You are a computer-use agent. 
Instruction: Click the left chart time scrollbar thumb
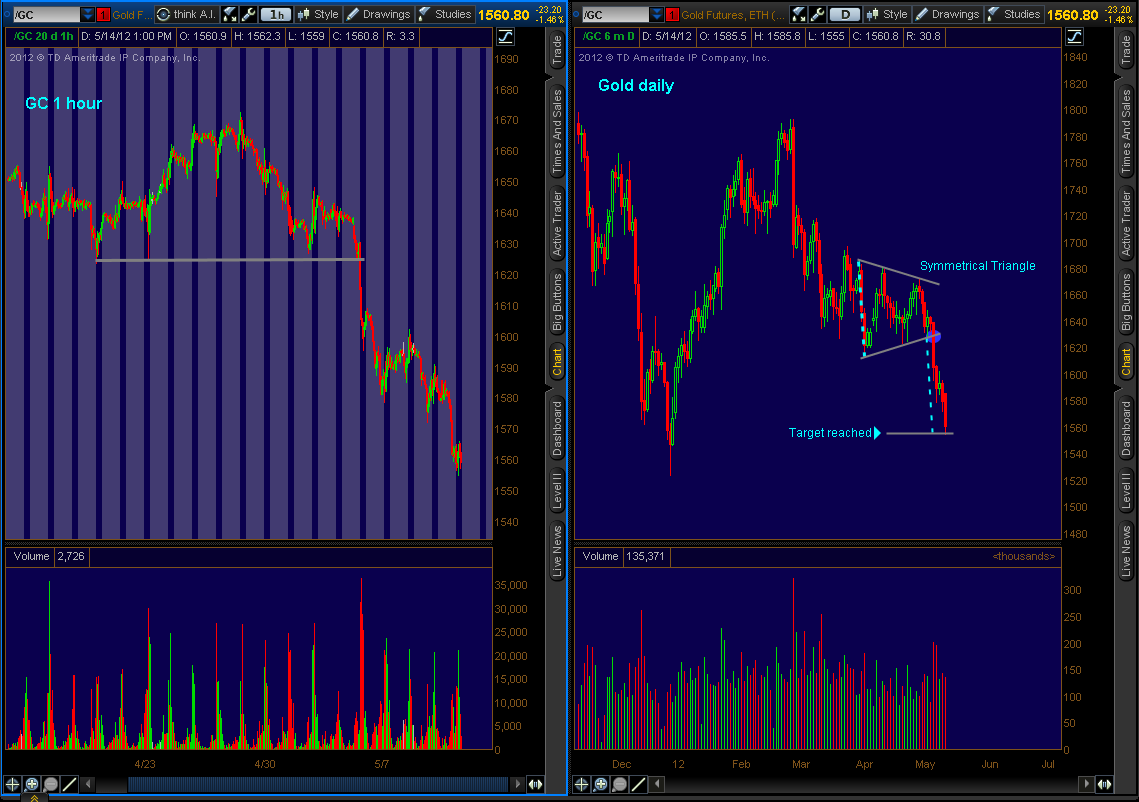[x=317, y=784]
